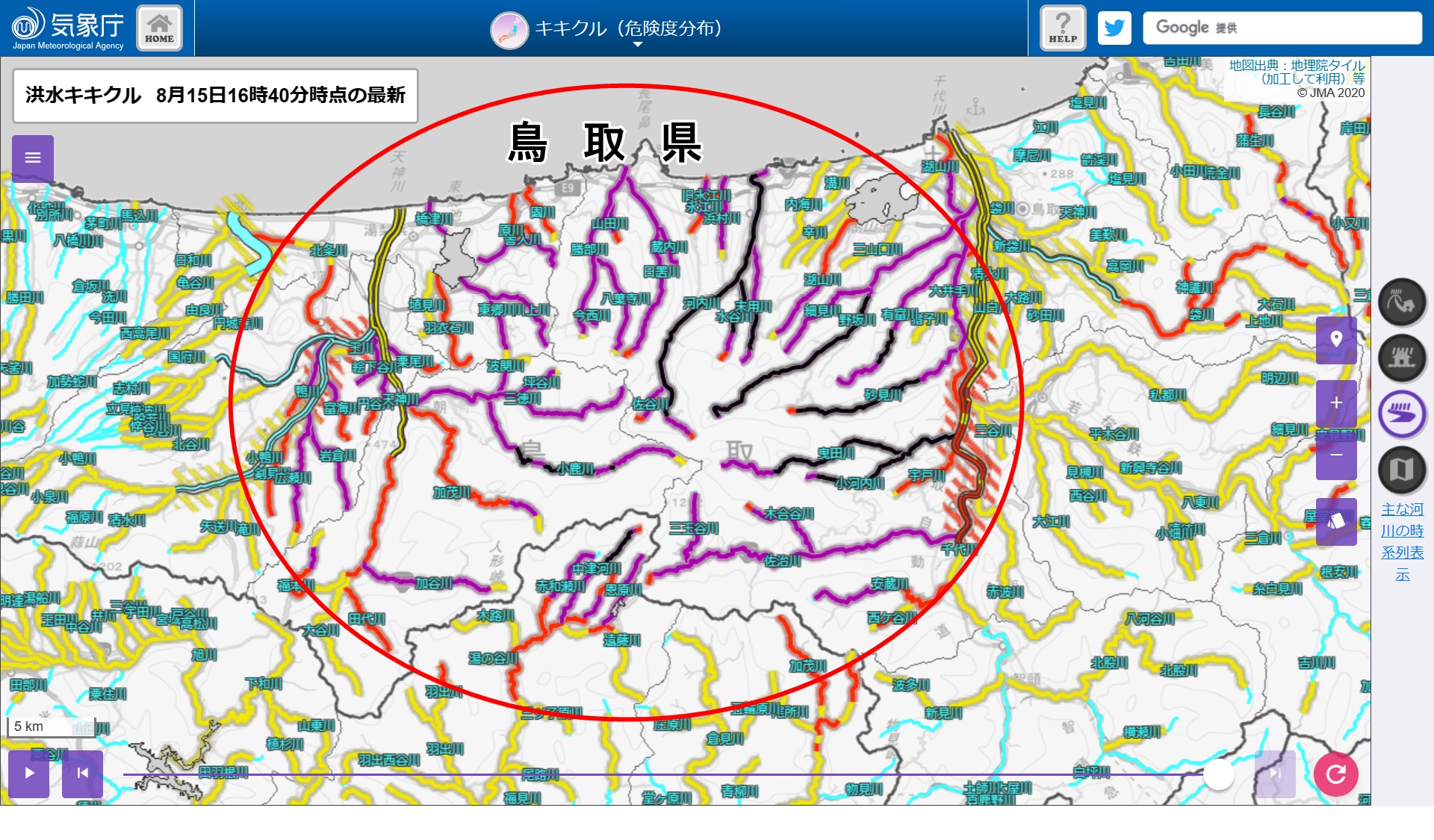
Task: Click the JMA HOME button
Action: [x=159, y=28]
